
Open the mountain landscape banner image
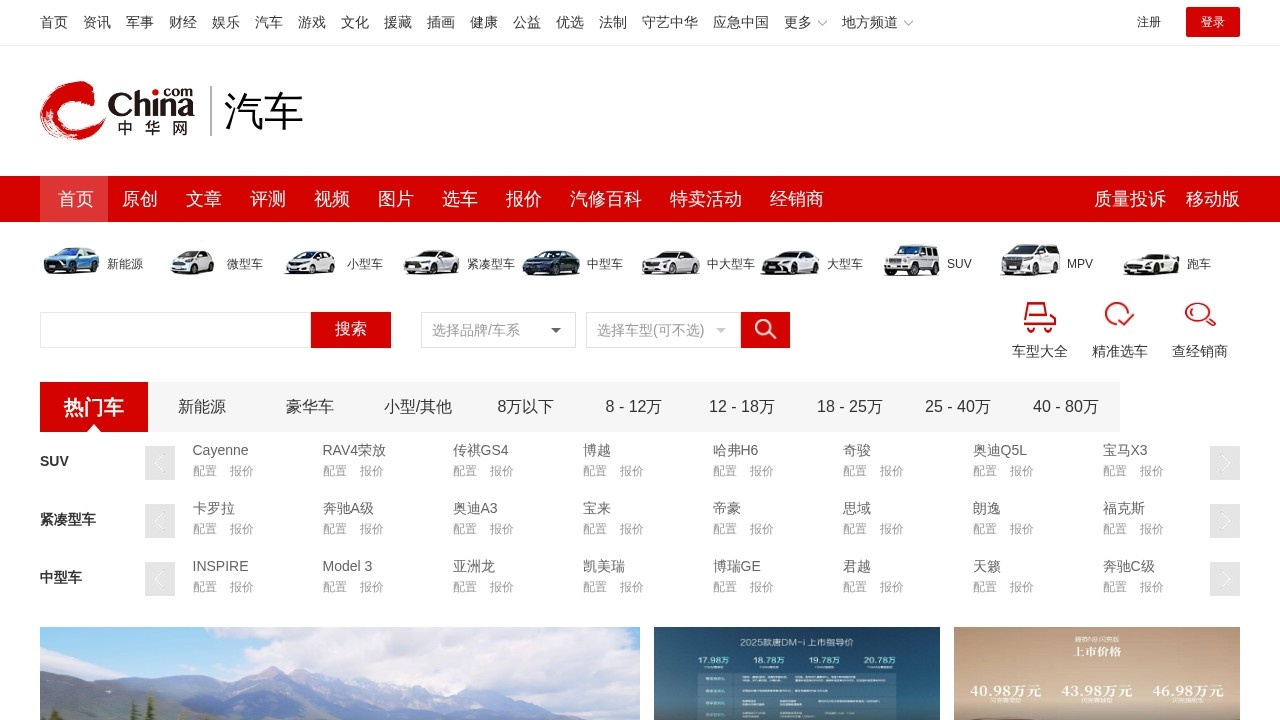(x=340, y=673)
